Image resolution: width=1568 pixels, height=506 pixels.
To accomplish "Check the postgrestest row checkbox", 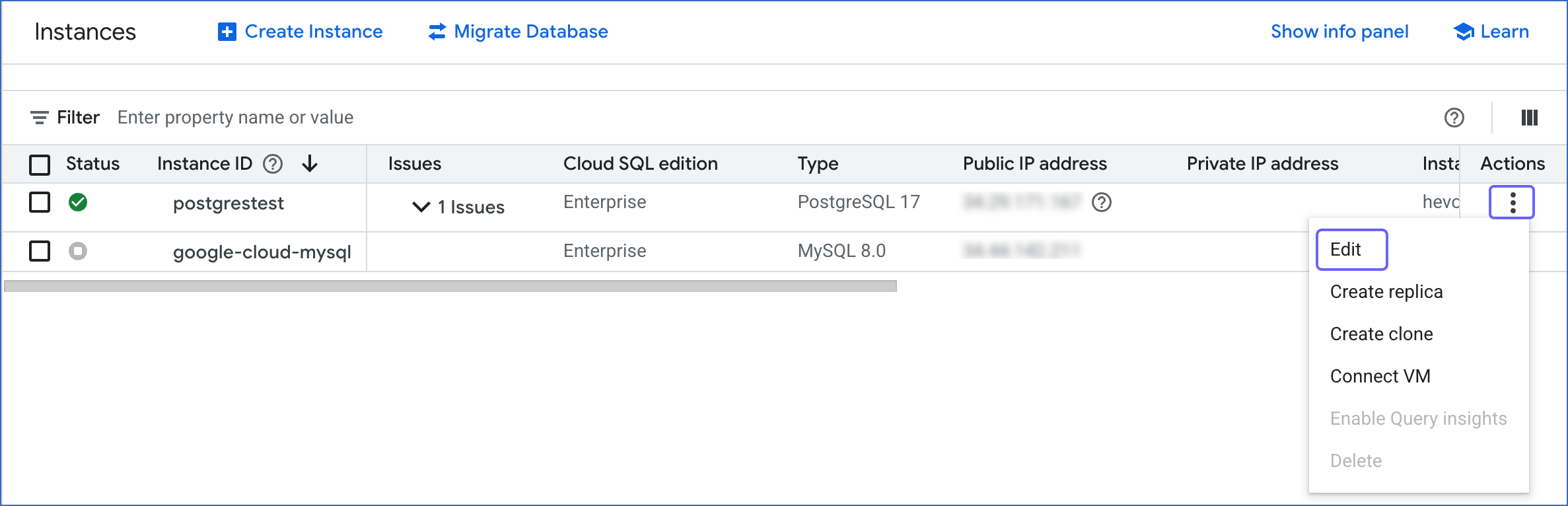I will (x=40, y=202).
